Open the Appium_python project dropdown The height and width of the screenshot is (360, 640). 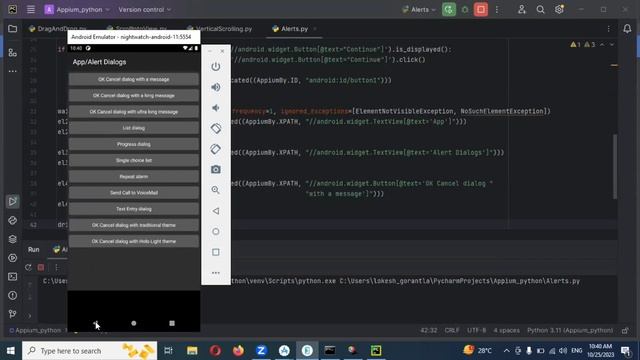click(x=77, y=9)
